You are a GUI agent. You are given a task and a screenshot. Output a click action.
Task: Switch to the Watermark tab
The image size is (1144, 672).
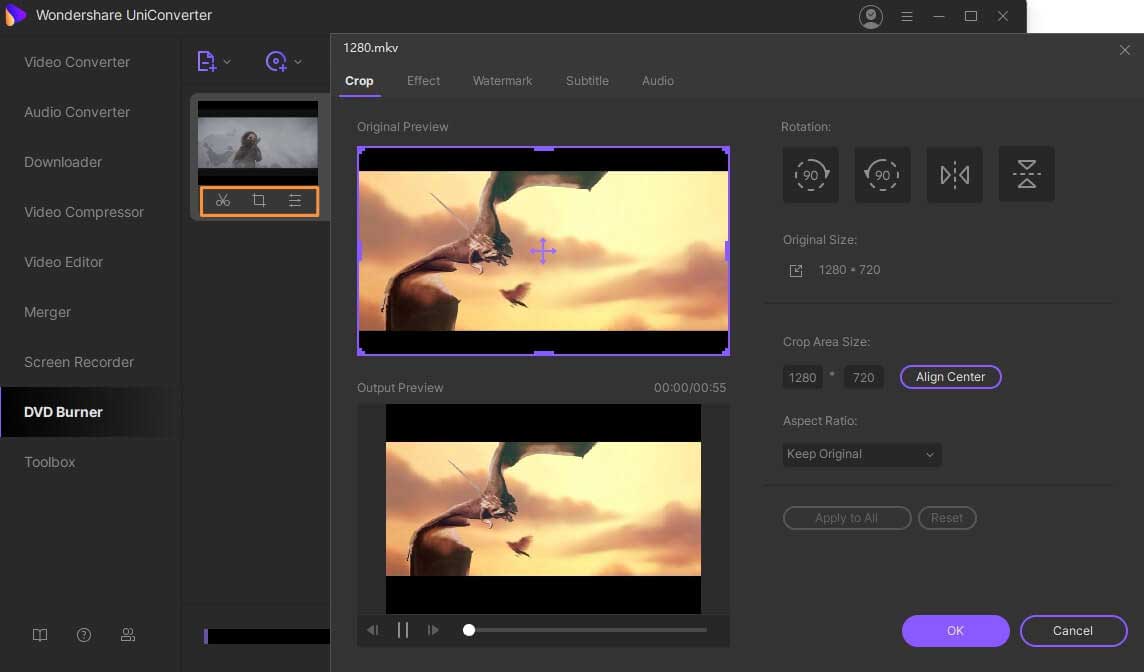[502, 81]
